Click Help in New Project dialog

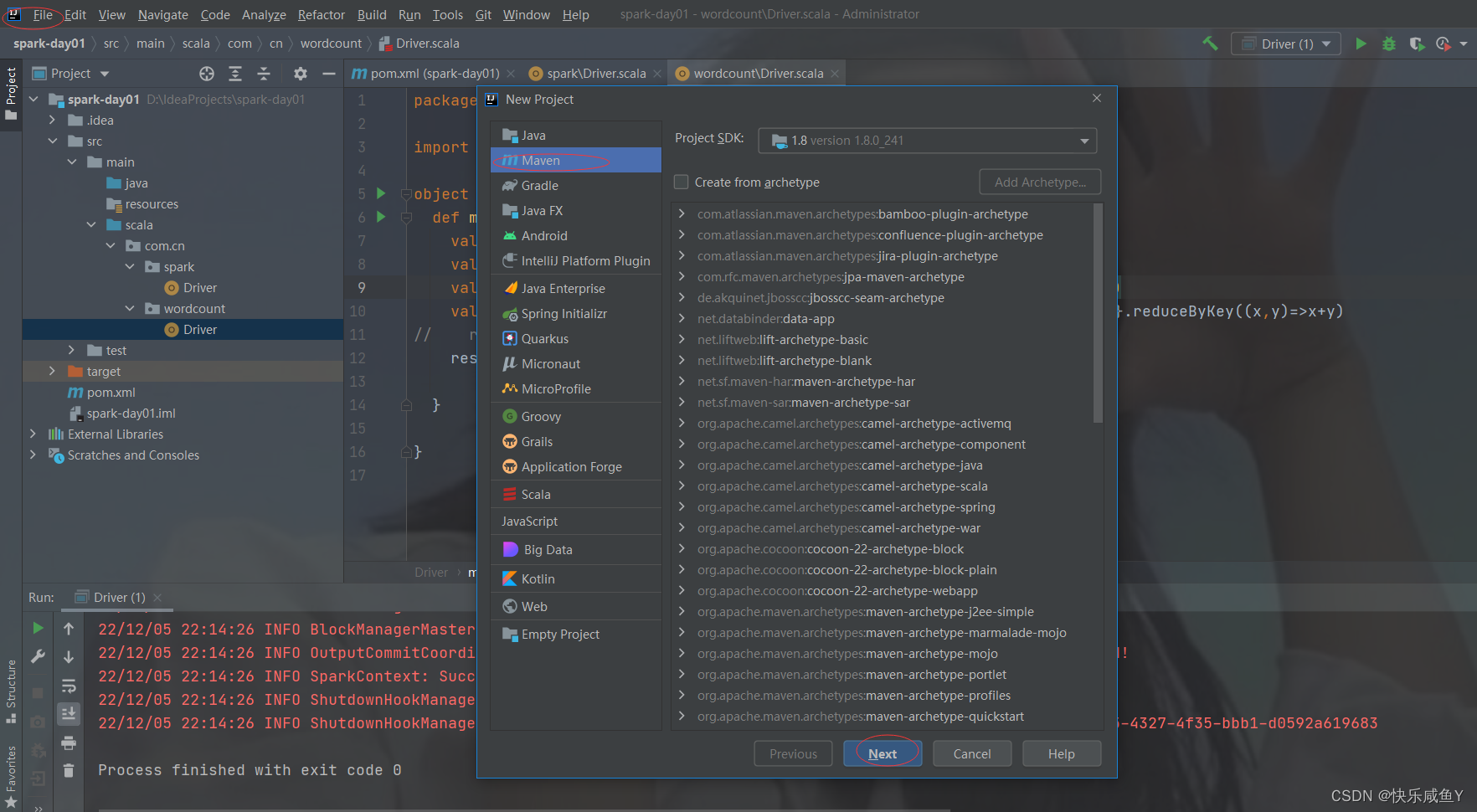pos(1062,754)
